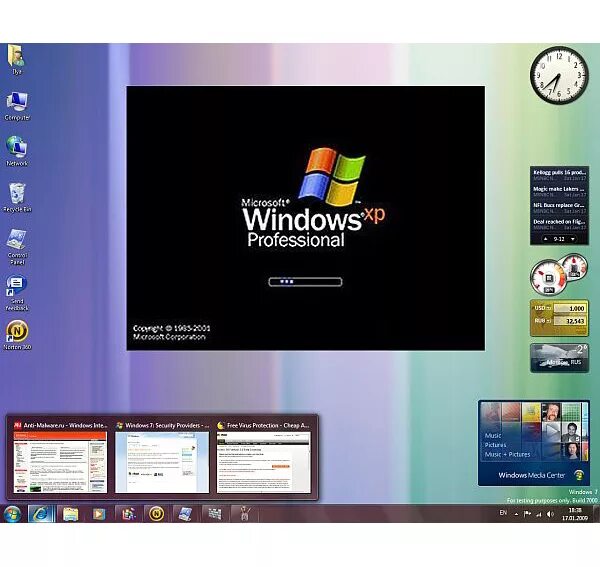
Task: Open the Moscow weather gadget
Action: point(559,358)
